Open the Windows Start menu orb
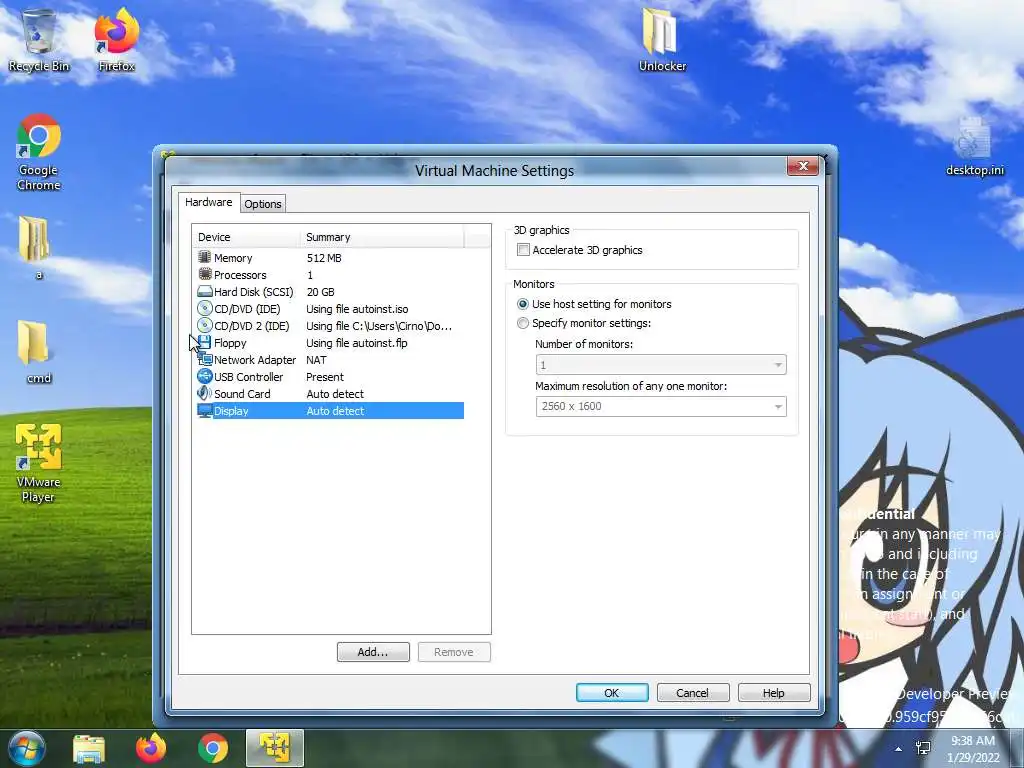Screen dimensions: 1024x768 (26, 748)
